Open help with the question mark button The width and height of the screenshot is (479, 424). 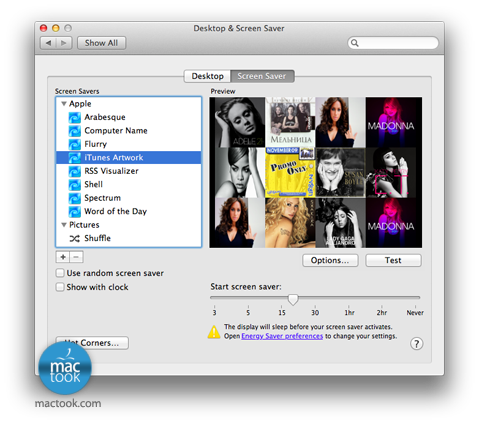coord(416,343)
